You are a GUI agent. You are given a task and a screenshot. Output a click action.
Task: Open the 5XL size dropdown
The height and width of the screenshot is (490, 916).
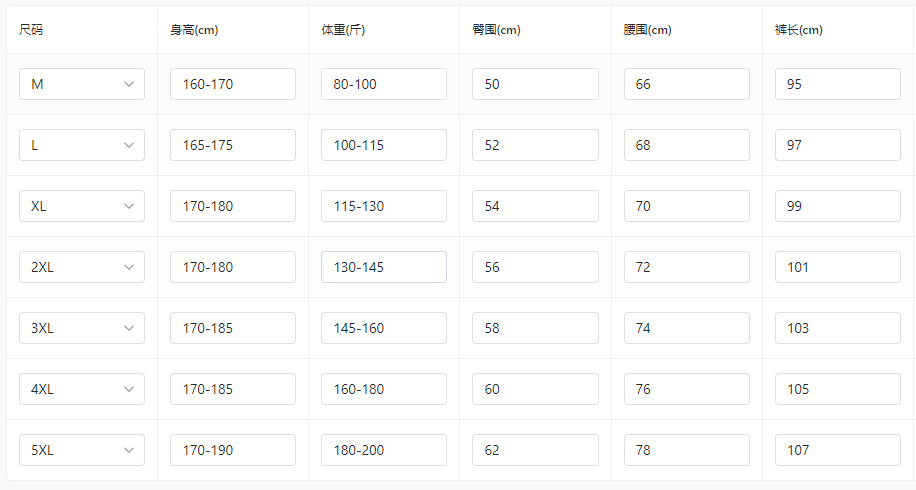tap(82, 450)
